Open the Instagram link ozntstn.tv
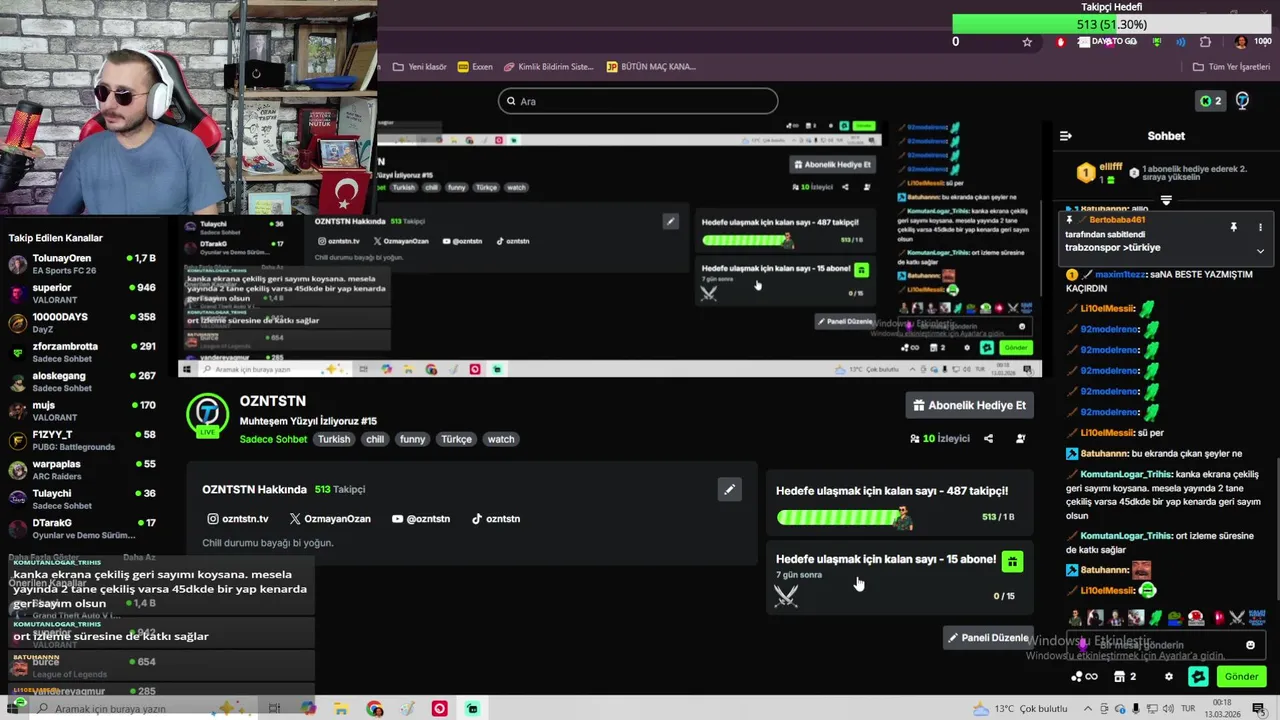1280x720 pixels. click(238, 519)
